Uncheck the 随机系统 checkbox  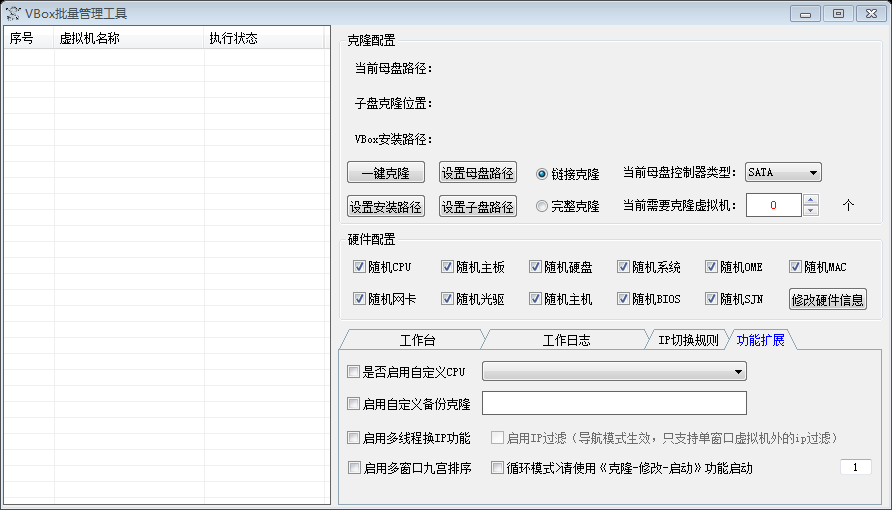click(623, 267)
